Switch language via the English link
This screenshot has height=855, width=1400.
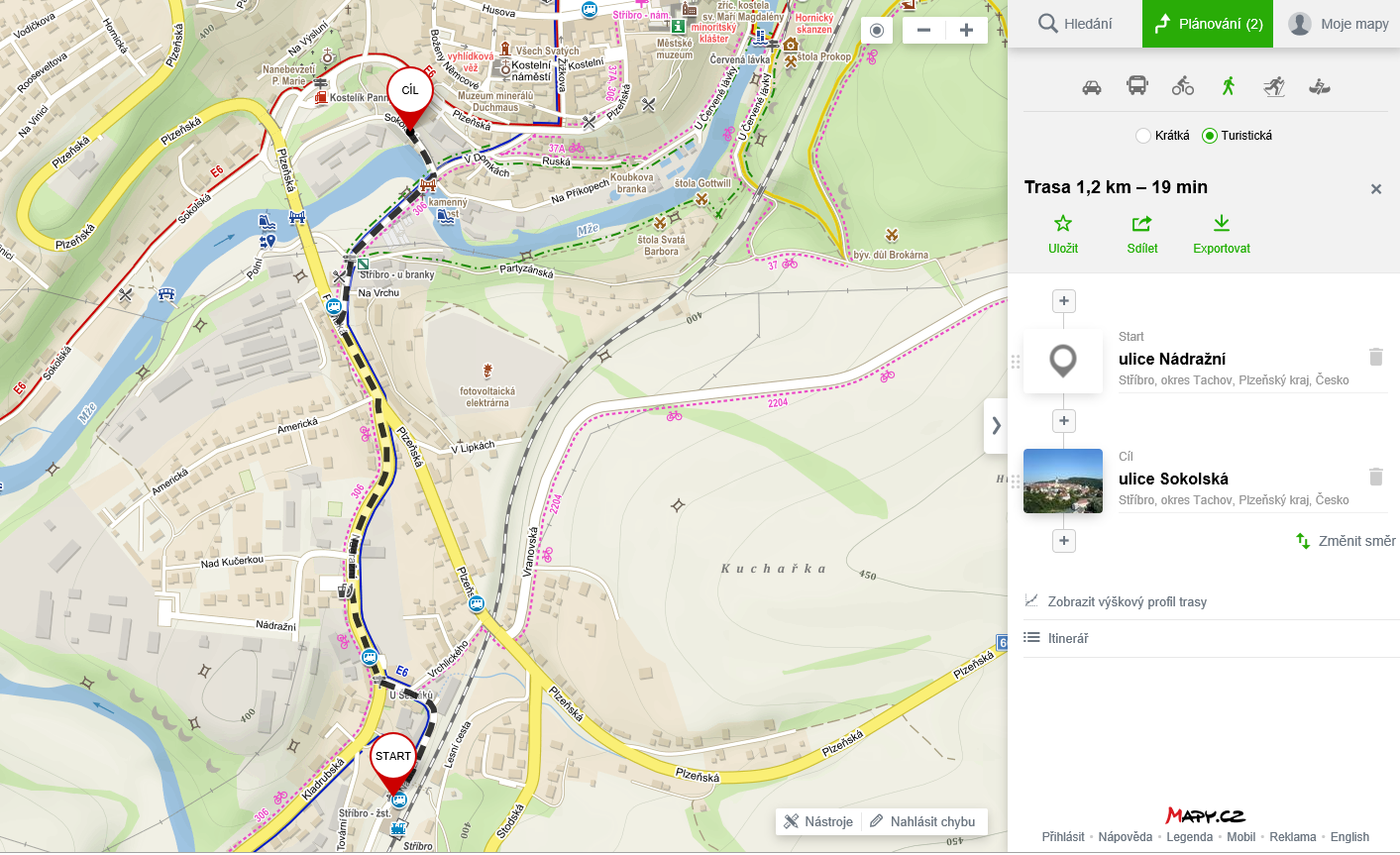tap(1349, 837)
